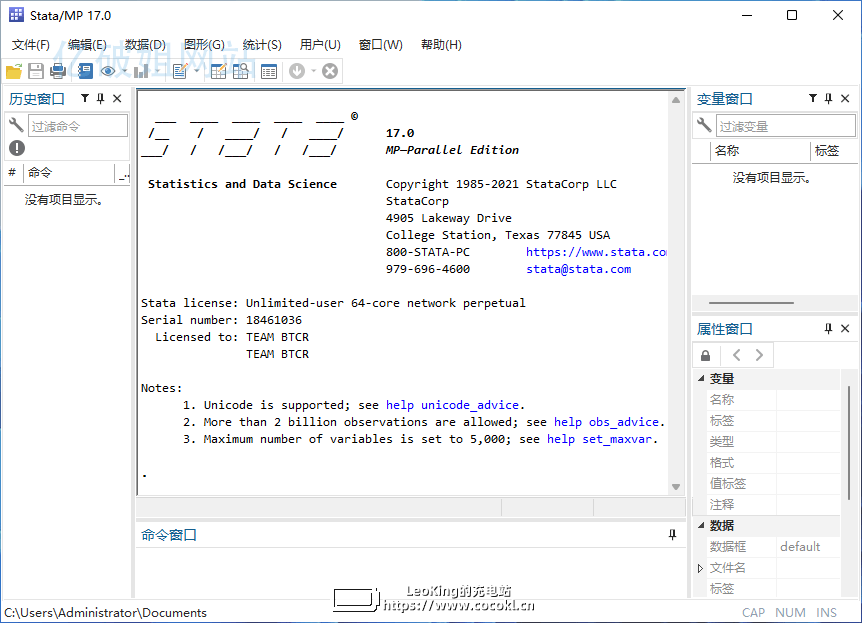Click the 过滤变量 filter input field
The image size is (862, 623).
[786, 126]
